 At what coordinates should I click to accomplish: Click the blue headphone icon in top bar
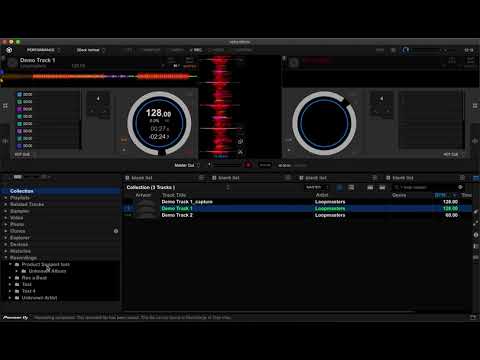click(x=406, y=50)
